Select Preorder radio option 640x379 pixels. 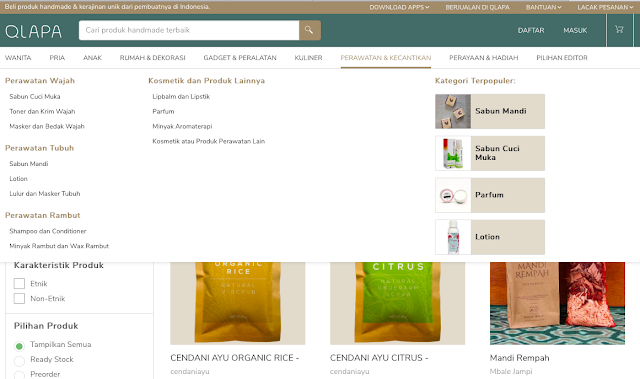[19, 375]
